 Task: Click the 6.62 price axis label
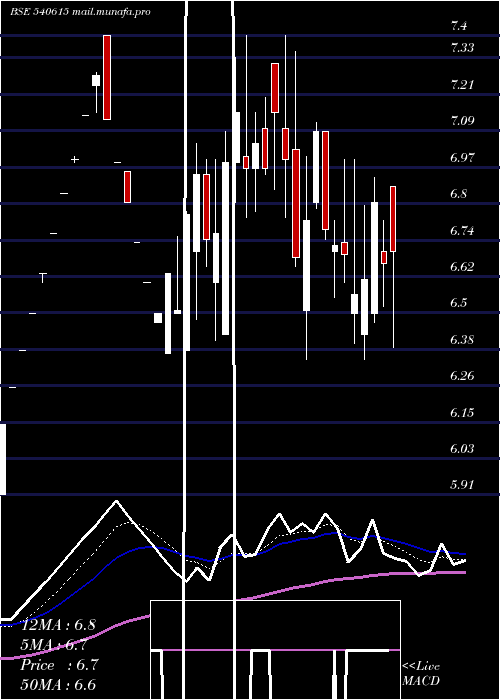click(x=462, y=267)
